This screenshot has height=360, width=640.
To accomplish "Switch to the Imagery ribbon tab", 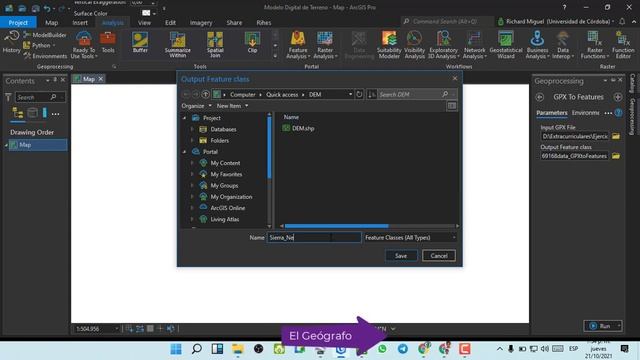I will click(x=201, y=23).
